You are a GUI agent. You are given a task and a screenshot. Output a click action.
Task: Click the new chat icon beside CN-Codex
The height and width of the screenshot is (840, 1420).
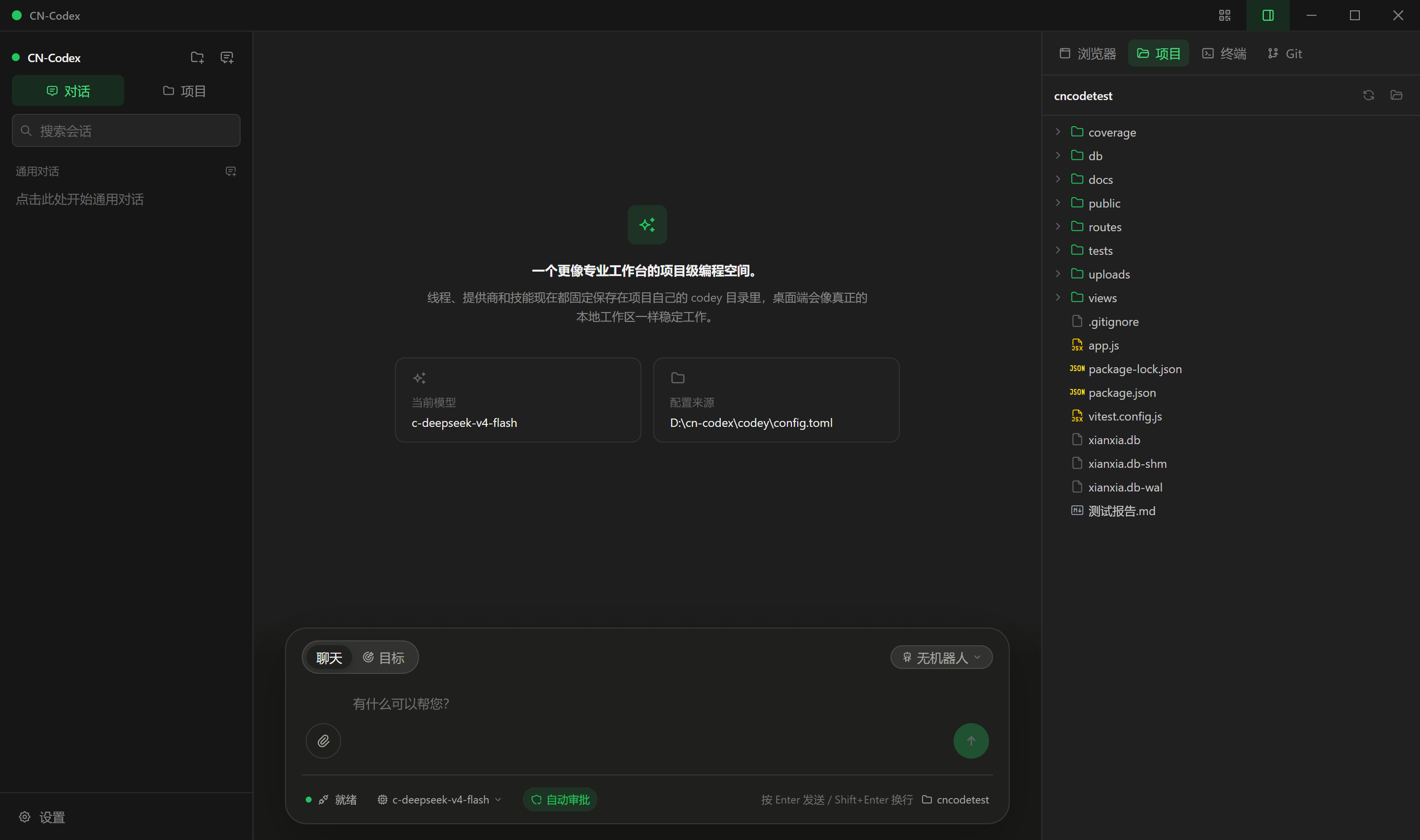tap(227, 57)
